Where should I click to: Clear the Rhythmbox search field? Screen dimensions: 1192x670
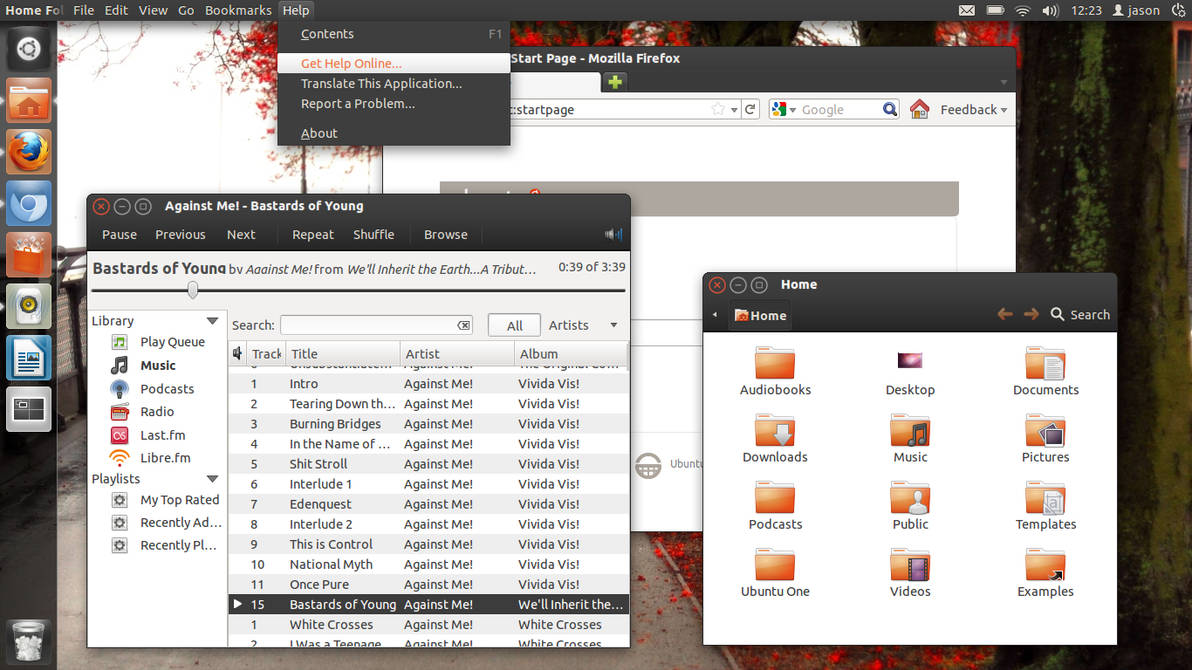tap(463, 325)
